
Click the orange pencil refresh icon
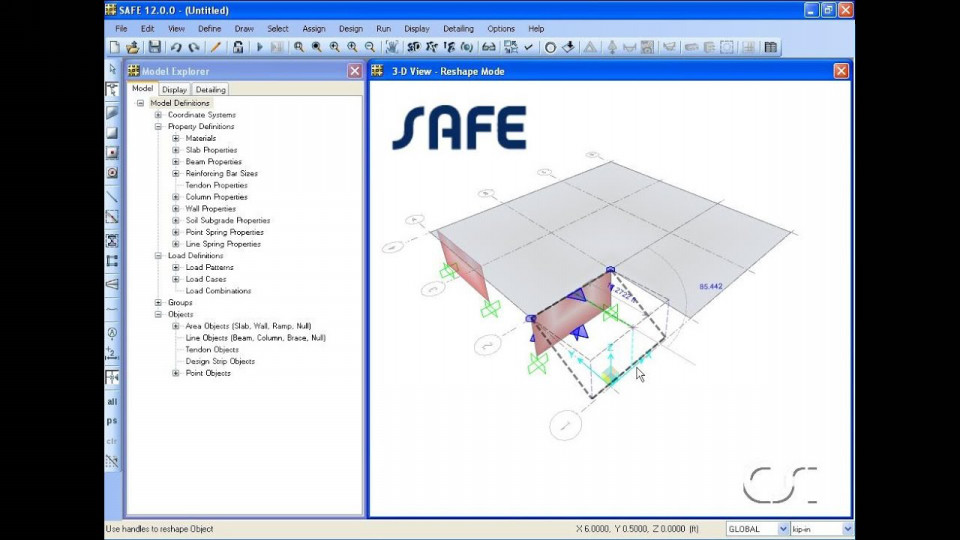point(216,47)
